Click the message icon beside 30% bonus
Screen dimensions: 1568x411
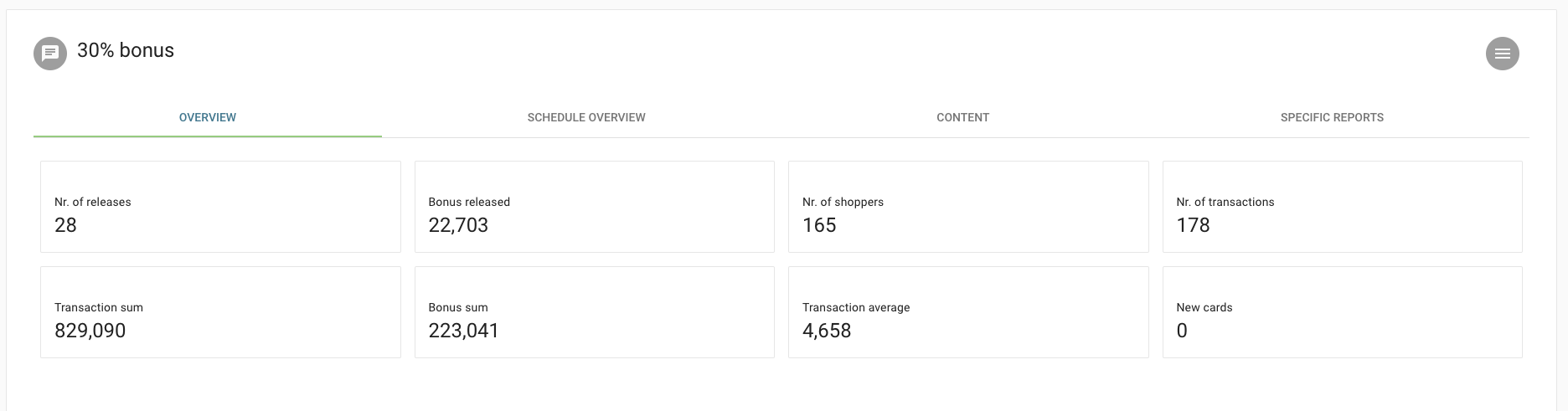point(50,54)
